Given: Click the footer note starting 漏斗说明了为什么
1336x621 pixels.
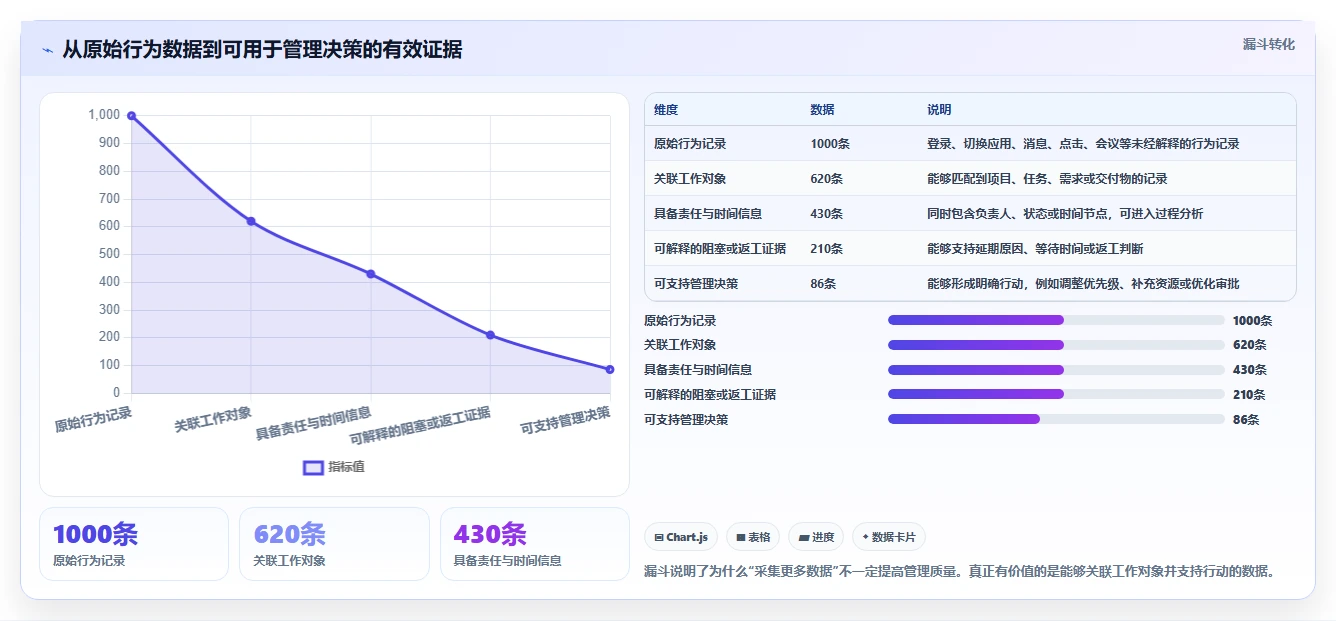Looking at the screenshot, I should tap(960, 572).
